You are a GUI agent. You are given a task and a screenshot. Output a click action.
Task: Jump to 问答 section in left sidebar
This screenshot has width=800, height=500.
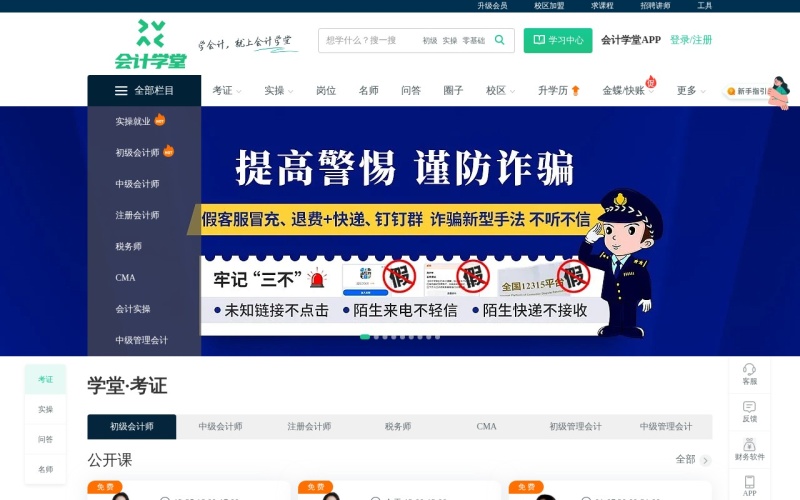[x=45, y=439]
